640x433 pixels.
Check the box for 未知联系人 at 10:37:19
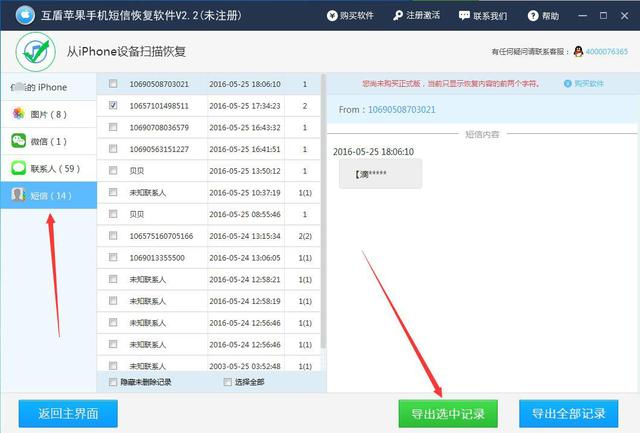(x=113, y=192)
